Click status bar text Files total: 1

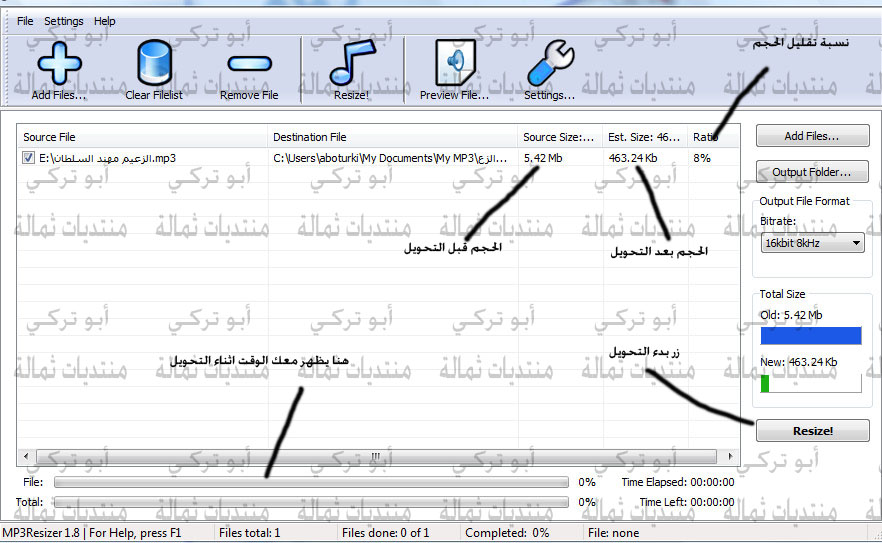(x=249, y=533)
